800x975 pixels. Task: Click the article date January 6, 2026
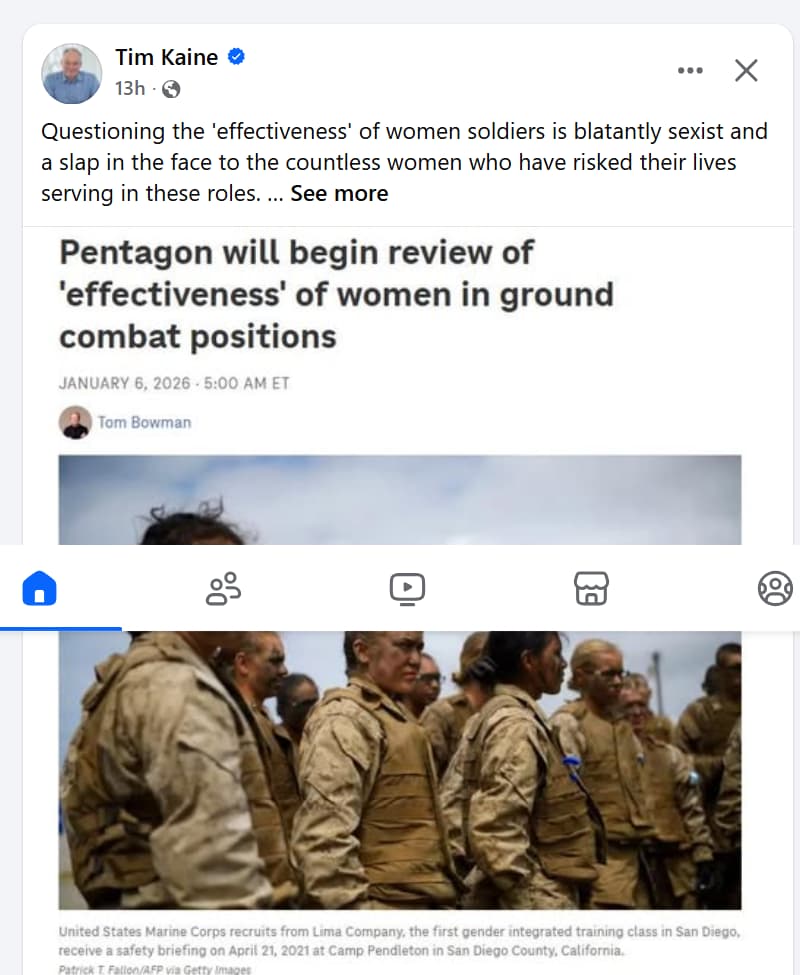coord(124,383)
